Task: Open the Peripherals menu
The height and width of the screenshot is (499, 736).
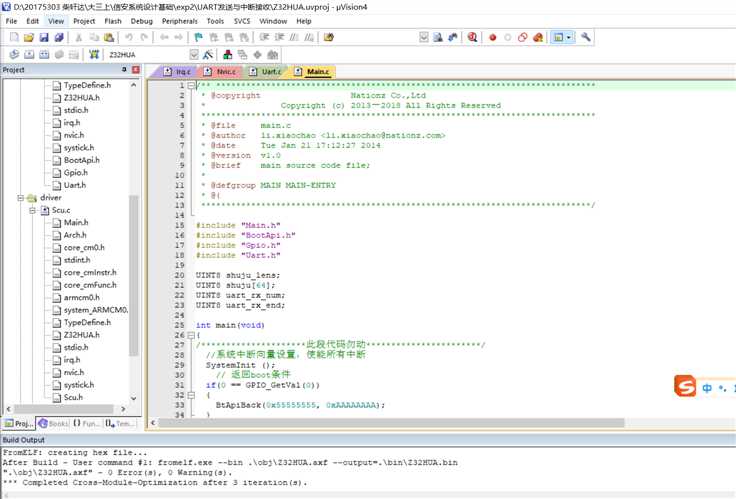Action: (179, 21)
